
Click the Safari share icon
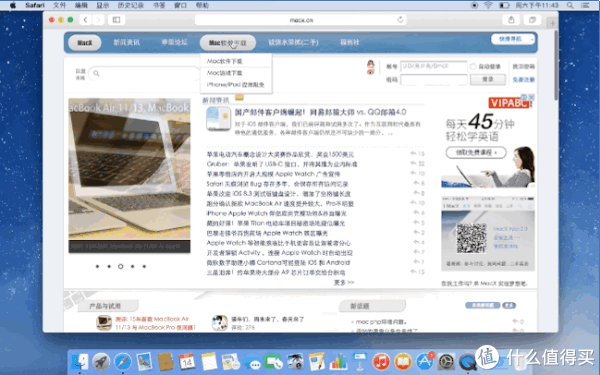[x=511, y=20]
